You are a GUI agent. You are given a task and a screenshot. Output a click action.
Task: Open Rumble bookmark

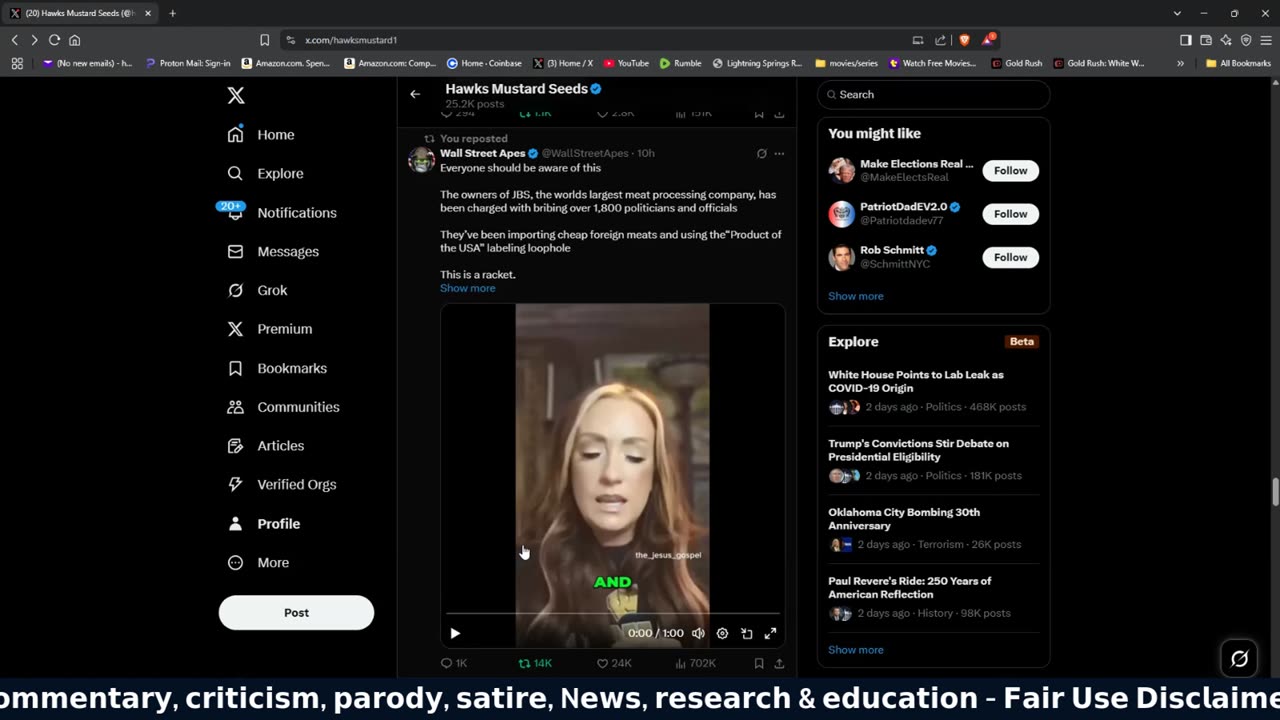pyautogui.click(x=680, y=63)
